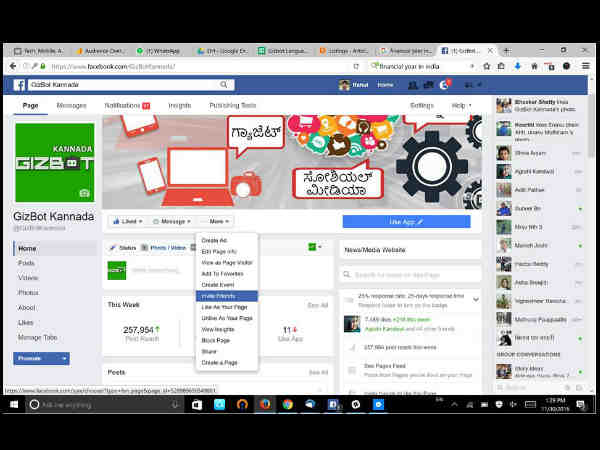
Task: Click the Cortana microphone icon
Action: (x=174, y=404)
